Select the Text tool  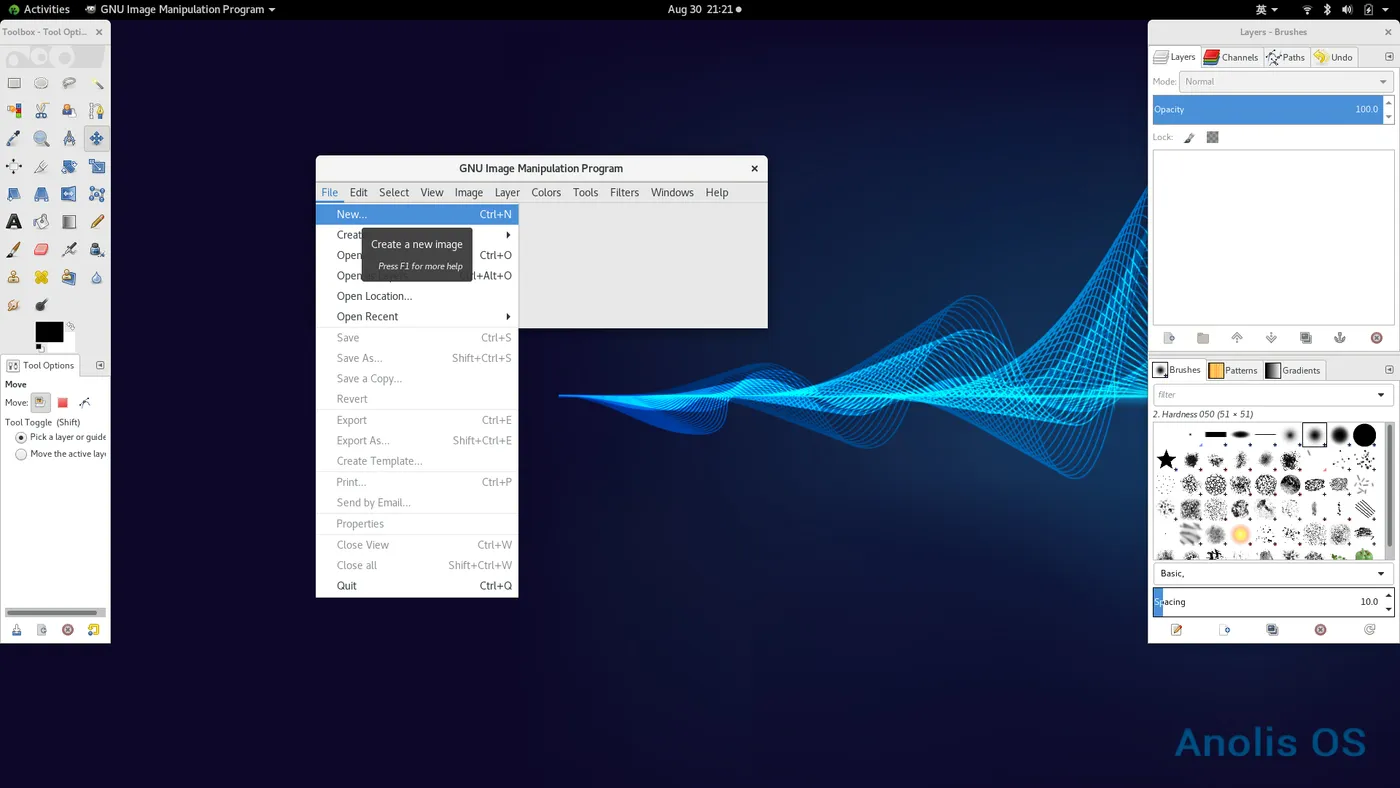pyautogui.click(x=14, y=222)
